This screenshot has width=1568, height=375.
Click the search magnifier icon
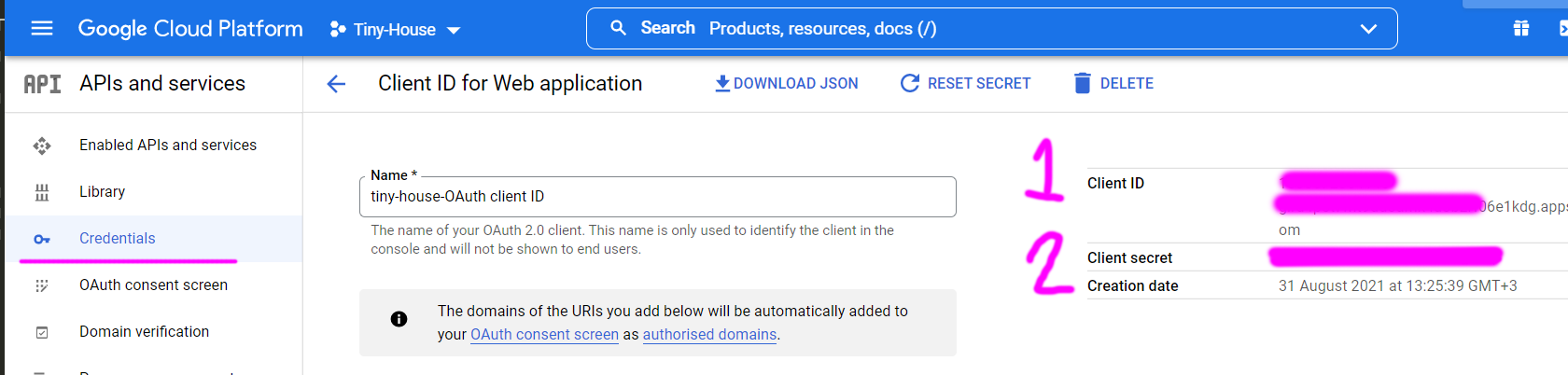coord(618,28)
